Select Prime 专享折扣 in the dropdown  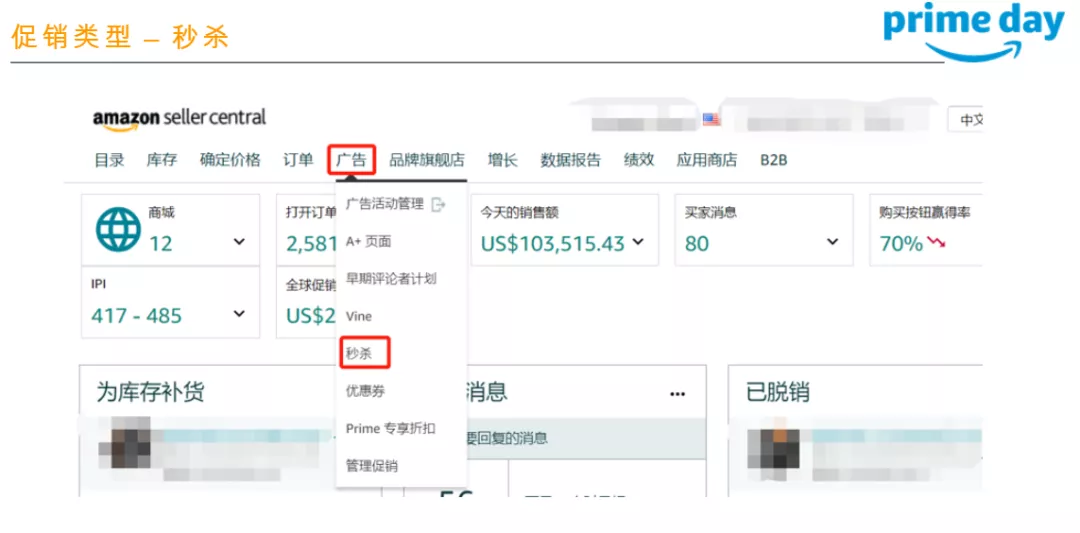pos(390,428)
